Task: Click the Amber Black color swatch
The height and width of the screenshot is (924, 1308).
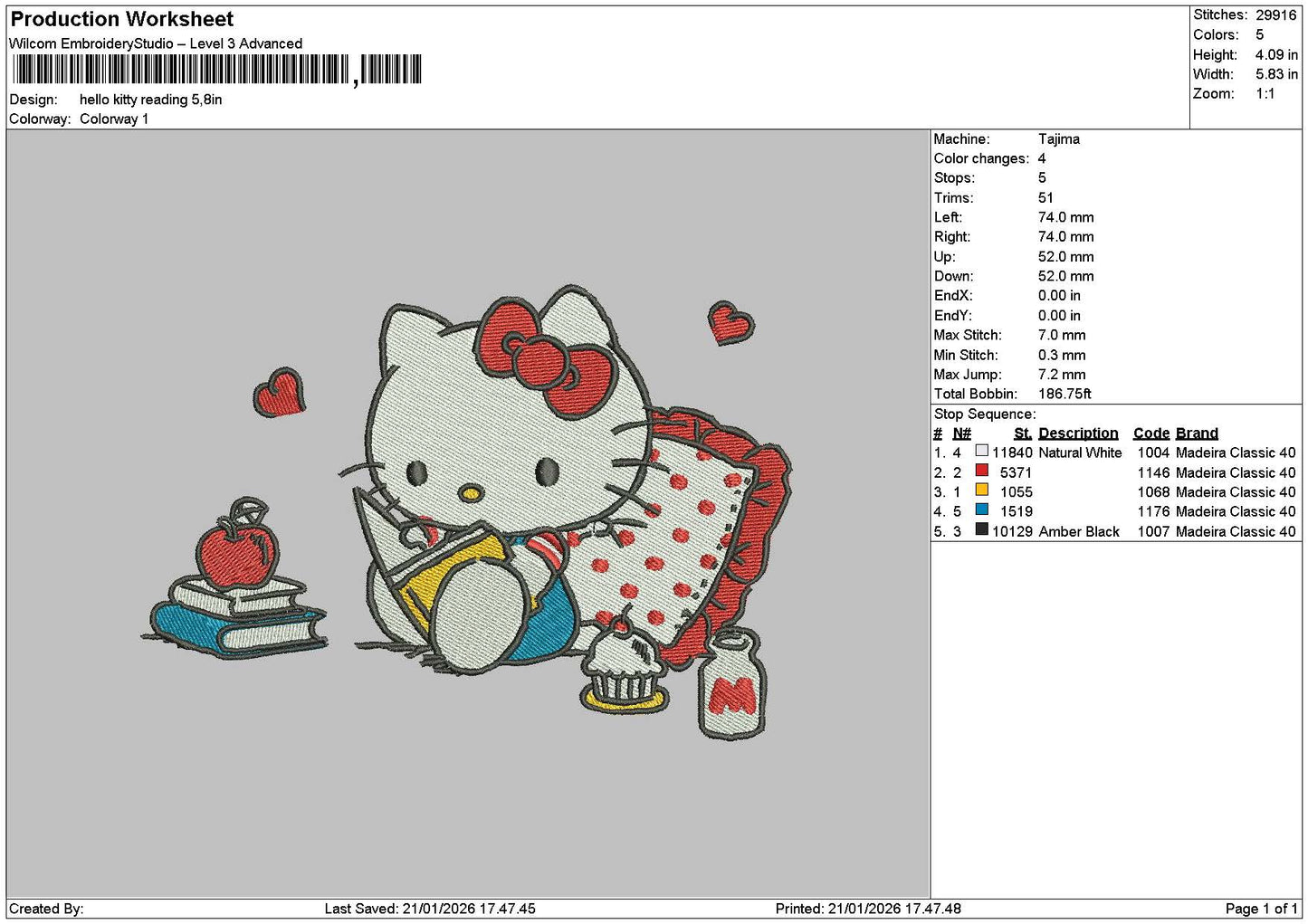Action: 981,529
